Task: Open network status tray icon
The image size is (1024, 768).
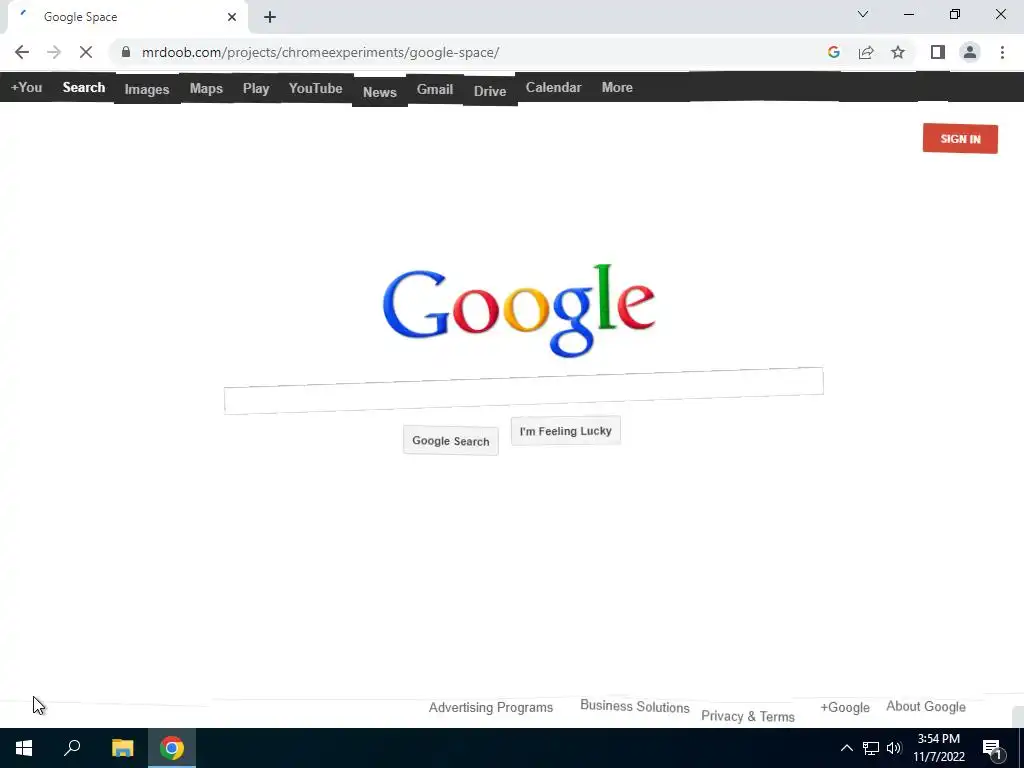Action: click(871, 748)
